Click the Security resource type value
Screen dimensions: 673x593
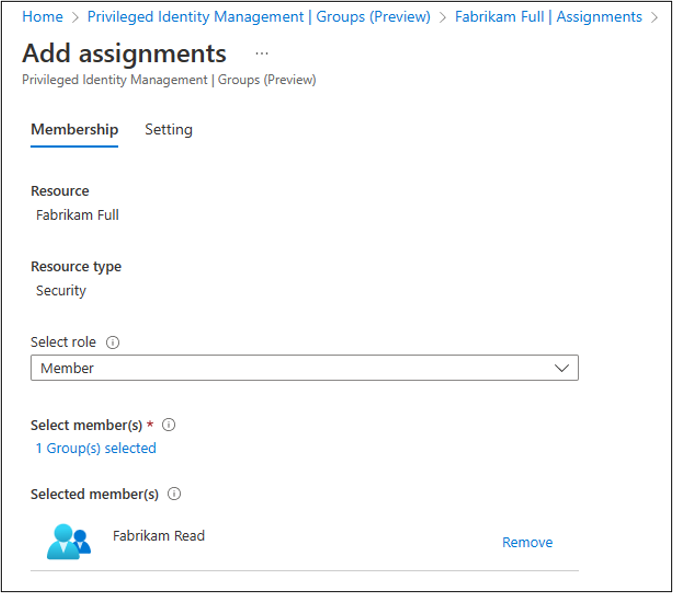61,290
